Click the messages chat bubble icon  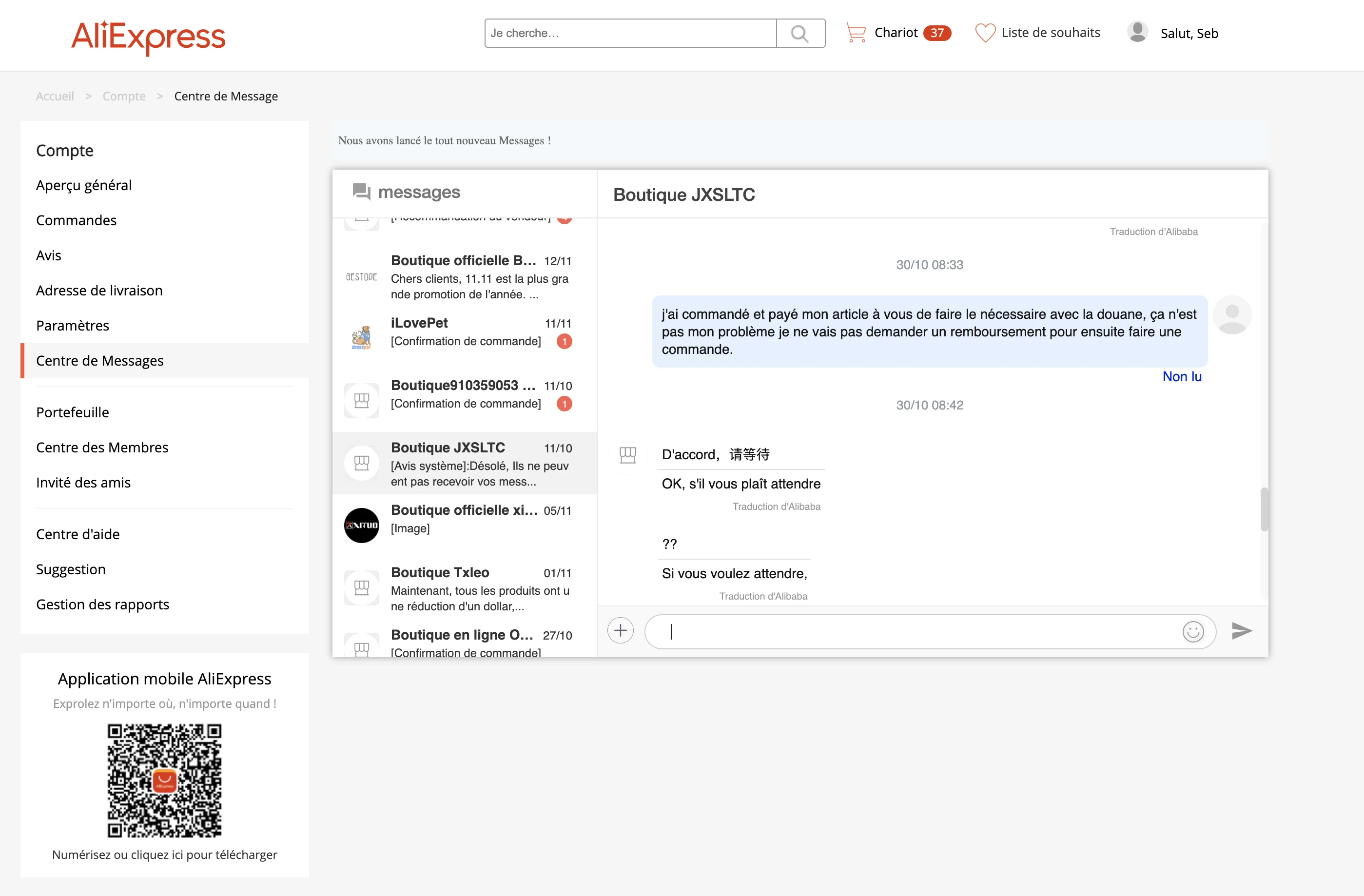click(x=361, y=192)
